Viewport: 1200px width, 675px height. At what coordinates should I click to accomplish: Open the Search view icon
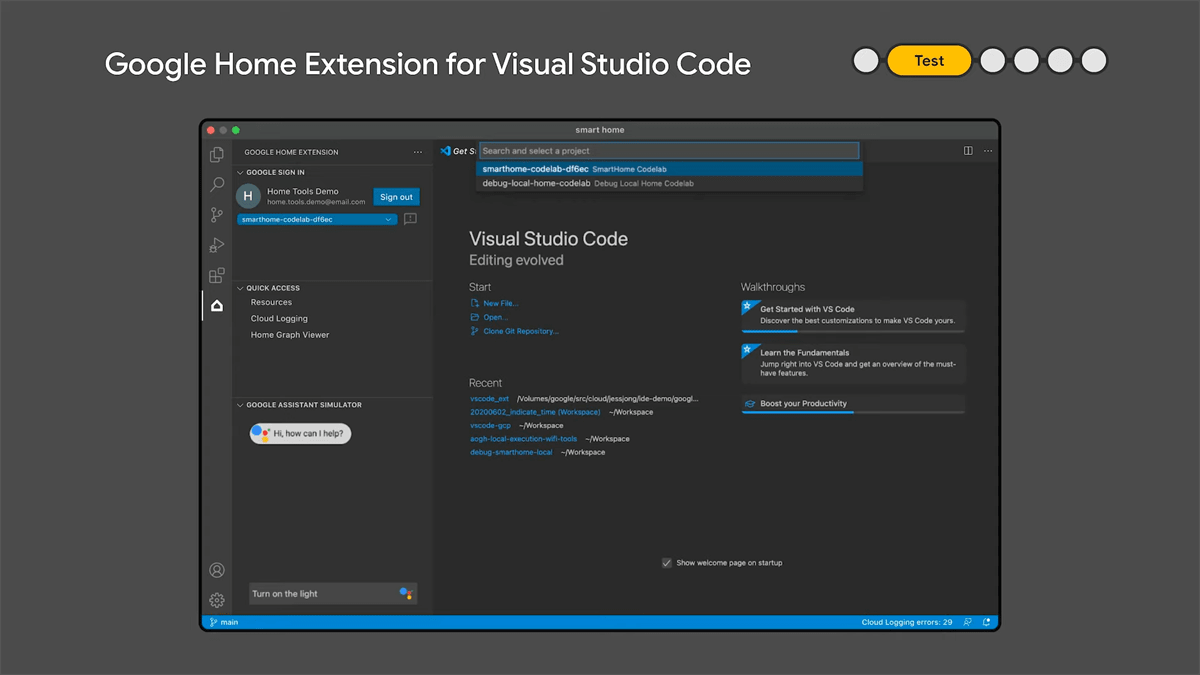click(217, 185)
